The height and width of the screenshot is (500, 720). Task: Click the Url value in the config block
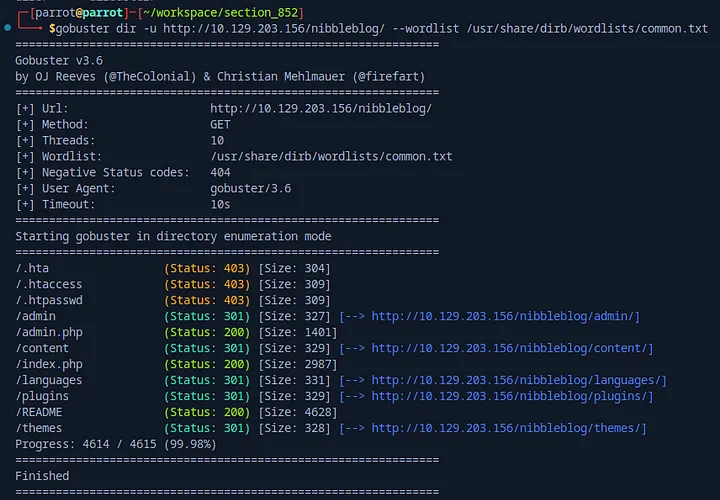click(321, 108)
